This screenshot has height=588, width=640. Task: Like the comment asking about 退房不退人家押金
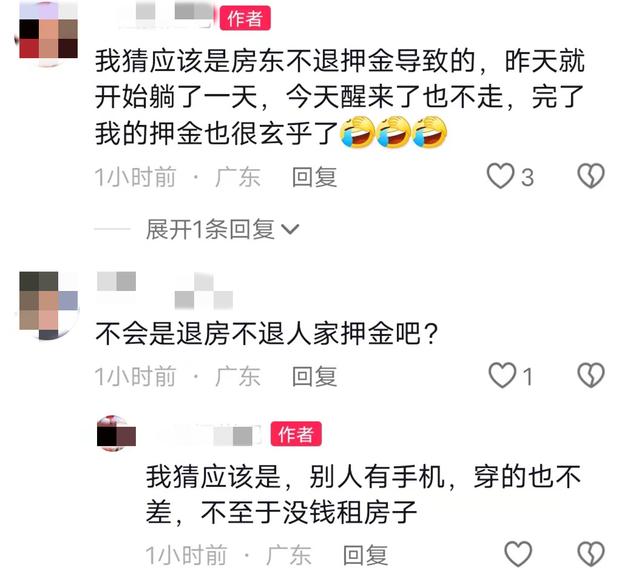[x=502, y=375]
